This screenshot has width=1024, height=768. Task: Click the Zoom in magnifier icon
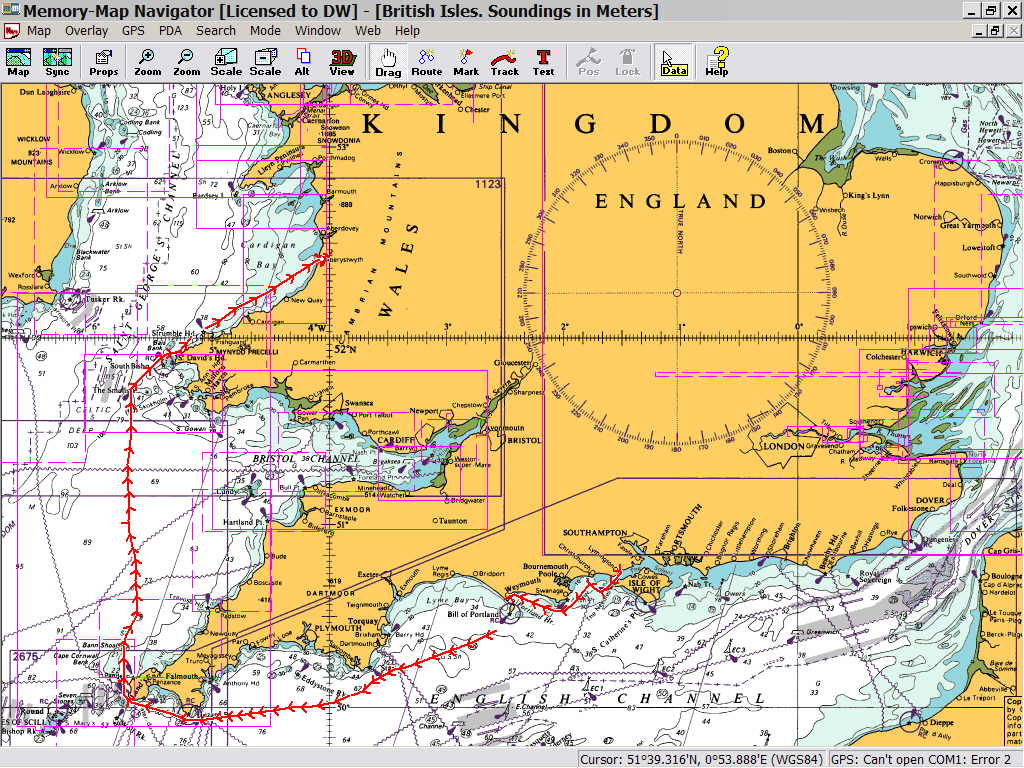148,62
